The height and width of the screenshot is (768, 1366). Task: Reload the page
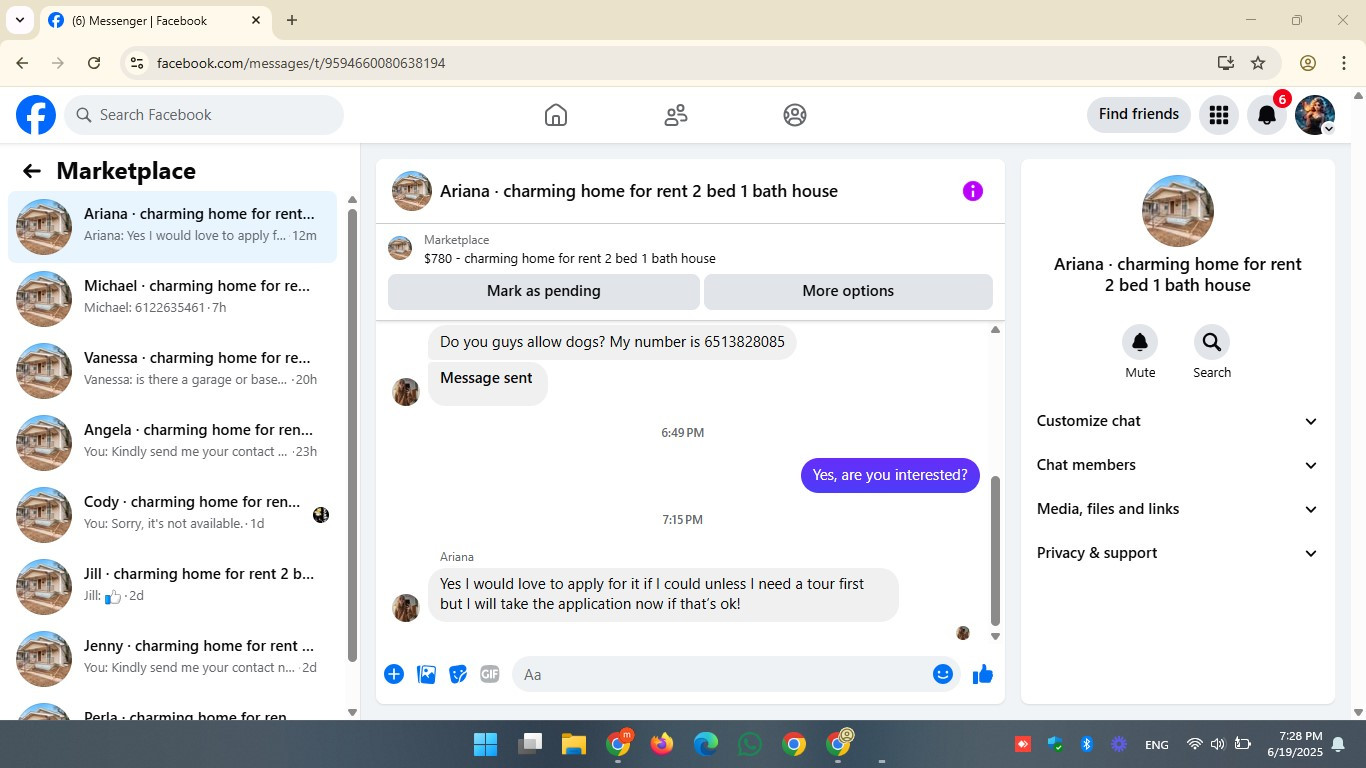pos(94,63)
